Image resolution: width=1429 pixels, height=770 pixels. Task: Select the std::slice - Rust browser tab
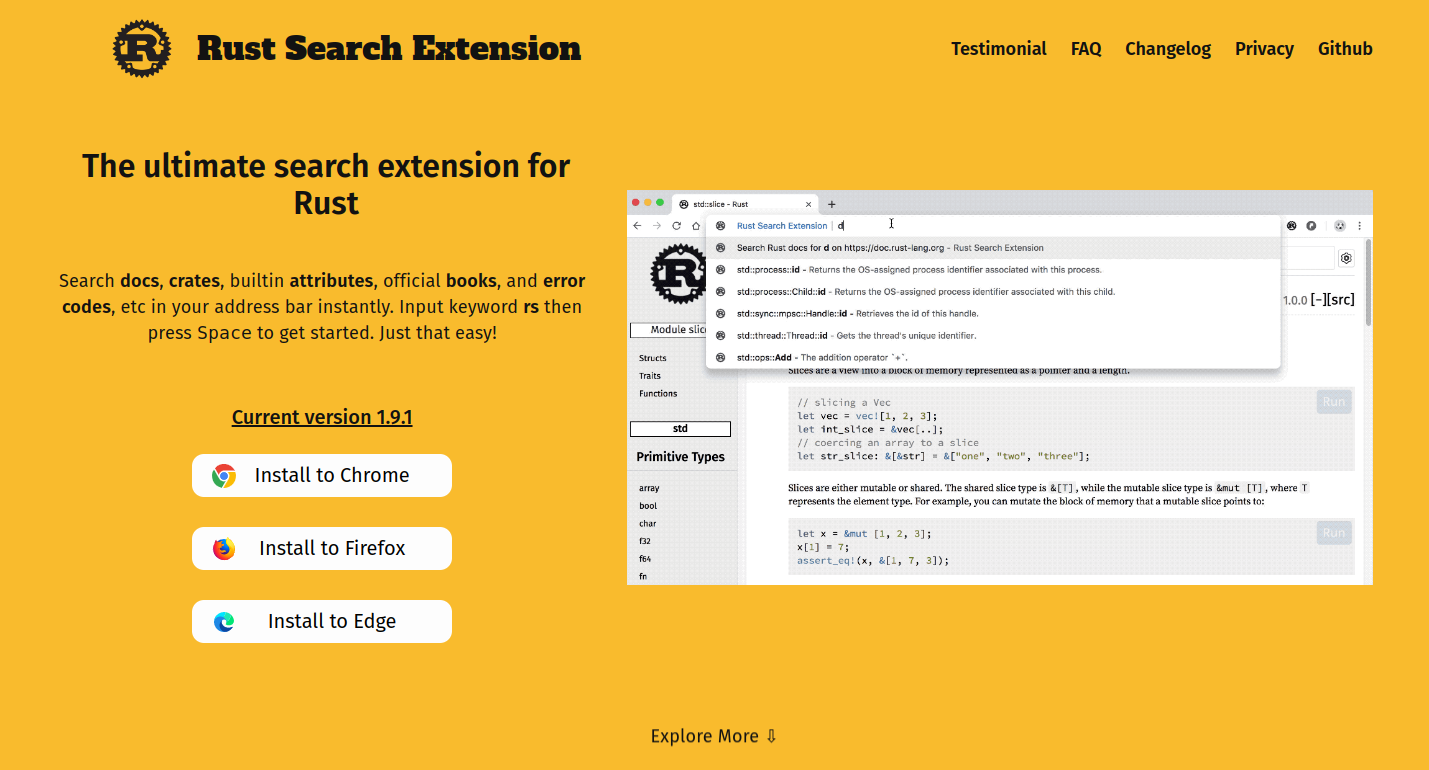[745, 204]
